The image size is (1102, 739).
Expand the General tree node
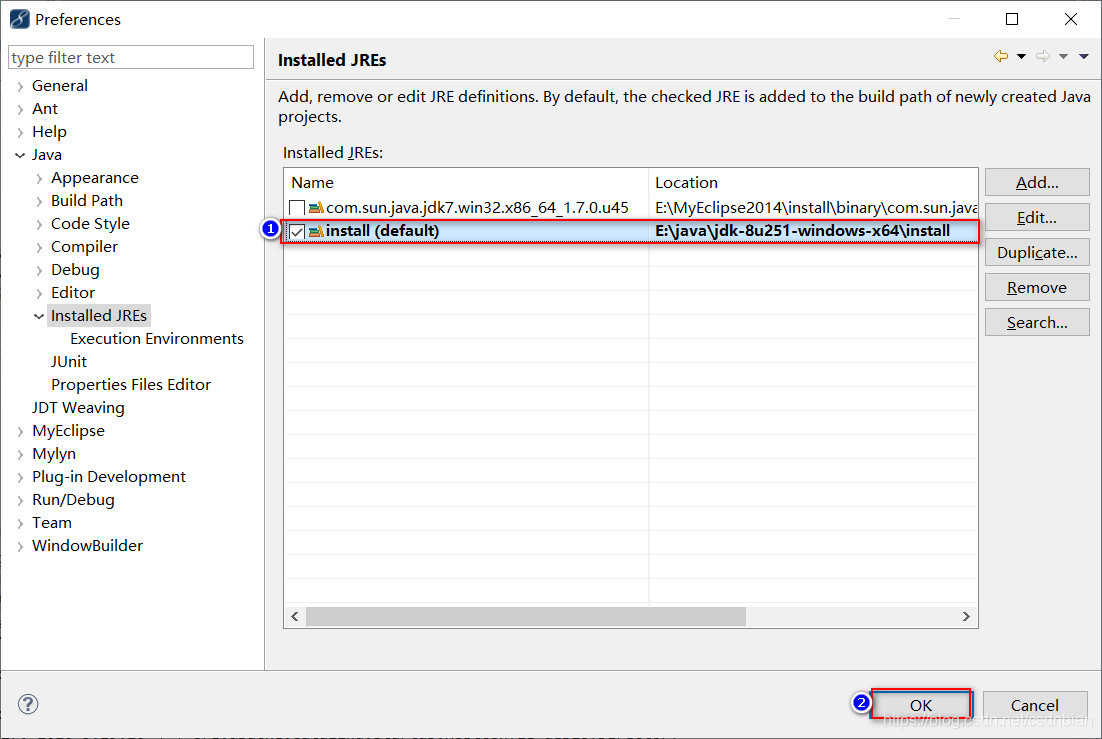[20, 86]
